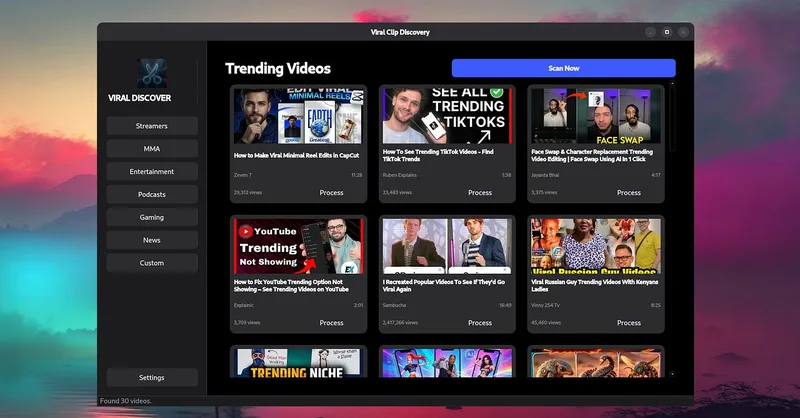Process the Viral Minimal Reel Edits video
Screen dimensions: 800x418
[x=331, y=192]
